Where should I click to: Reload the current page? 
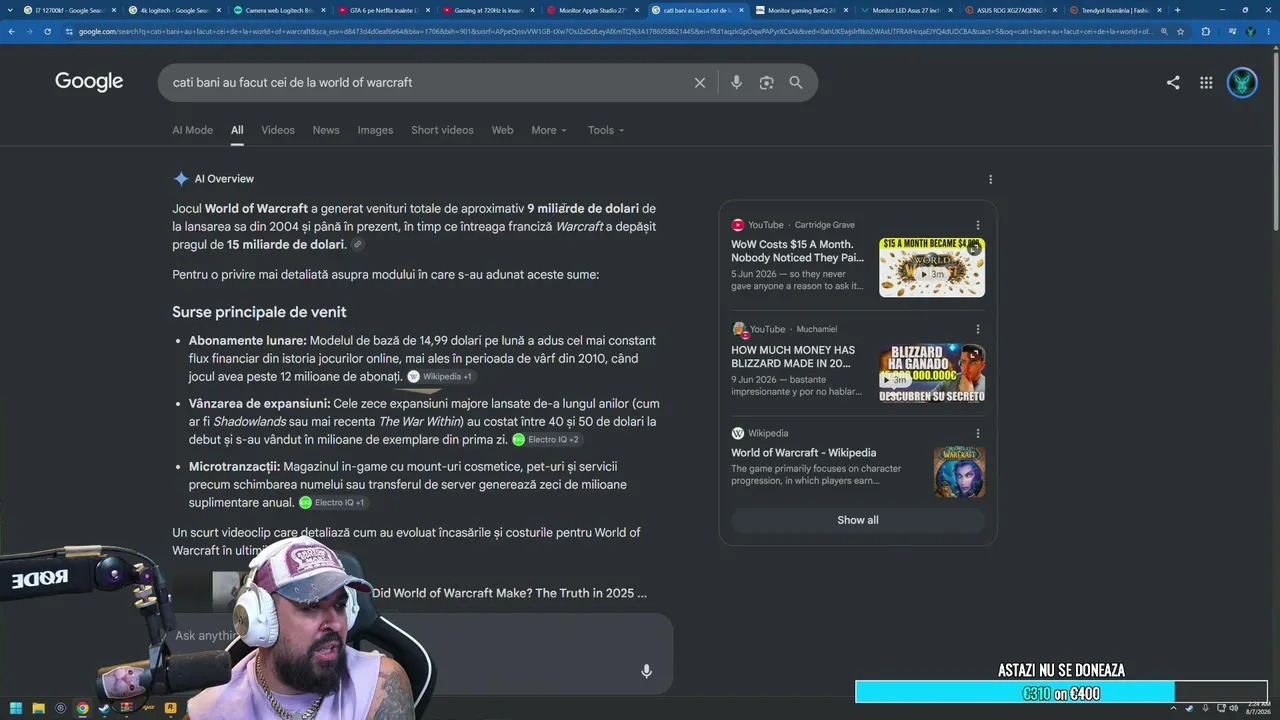pos(50,31)
